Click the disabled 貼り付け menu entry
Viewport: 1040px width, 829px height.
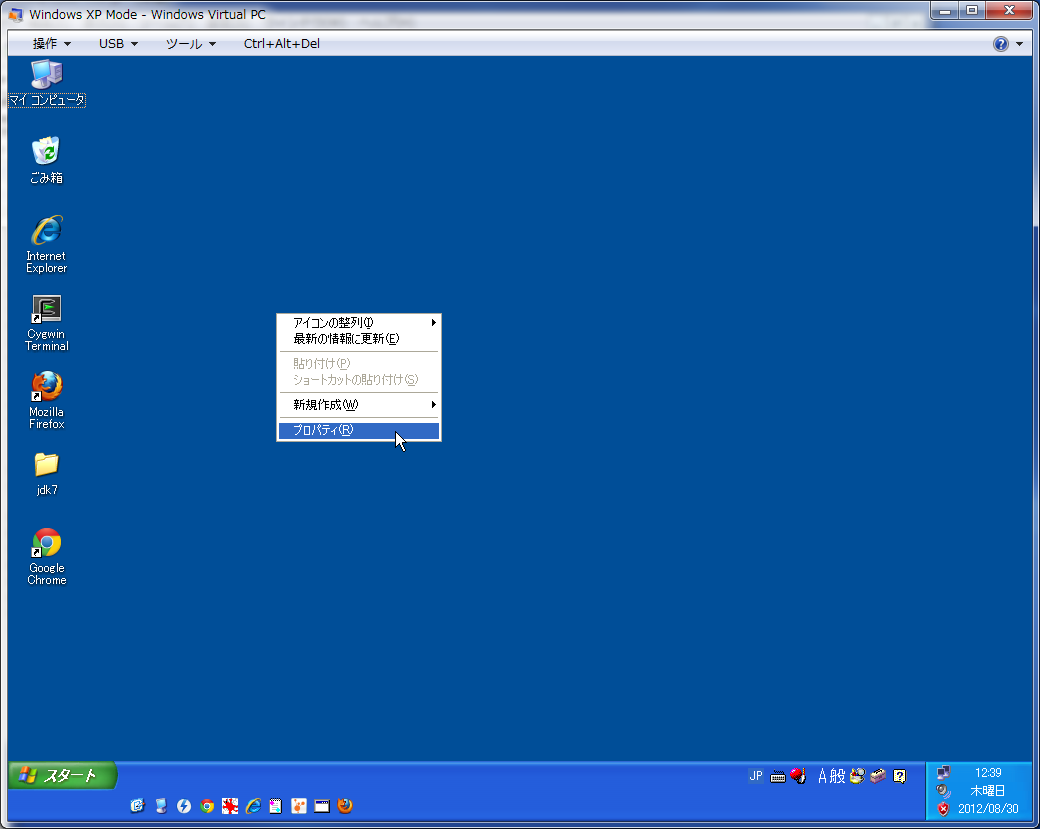tap(359, 363)
